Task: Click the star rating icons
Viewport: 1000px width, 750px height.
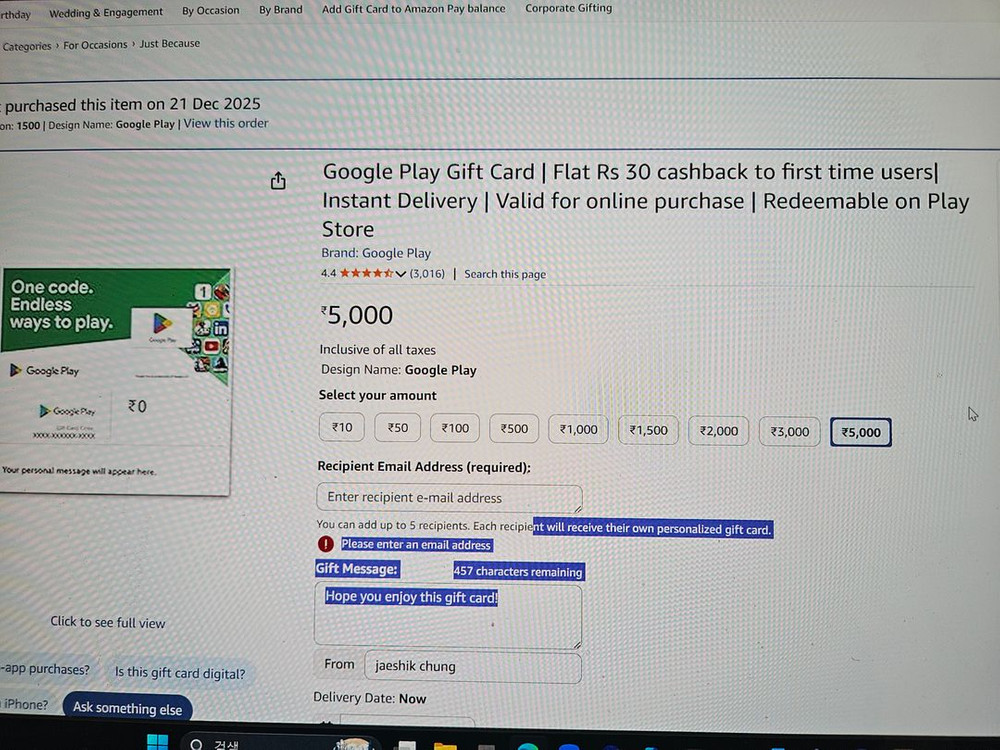Action: [x=366, y=274]
